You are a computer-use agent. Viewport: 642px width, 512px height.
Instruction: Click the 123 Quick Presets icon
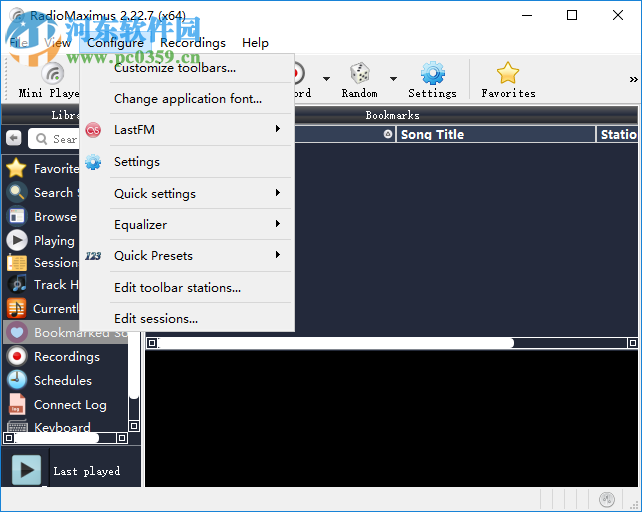pyautogui.click(x=93, y=256)
